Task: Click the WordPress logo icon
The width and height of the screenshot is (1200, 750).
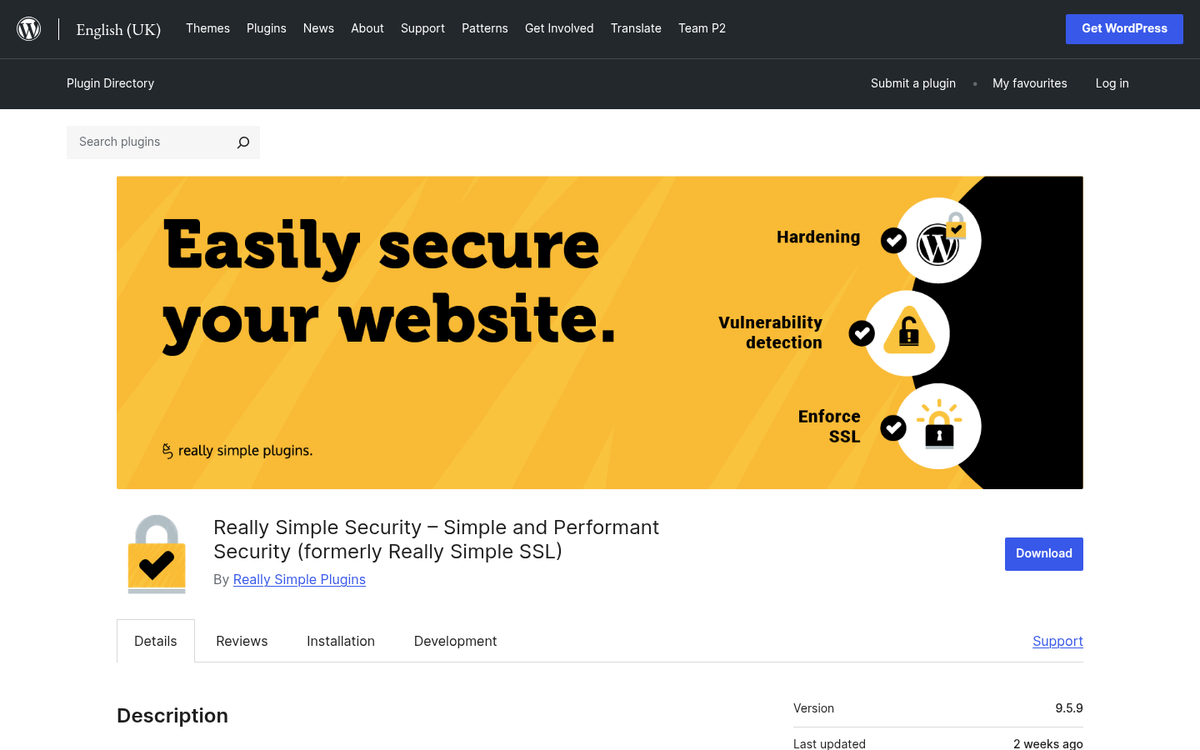Action: point(28,28)
